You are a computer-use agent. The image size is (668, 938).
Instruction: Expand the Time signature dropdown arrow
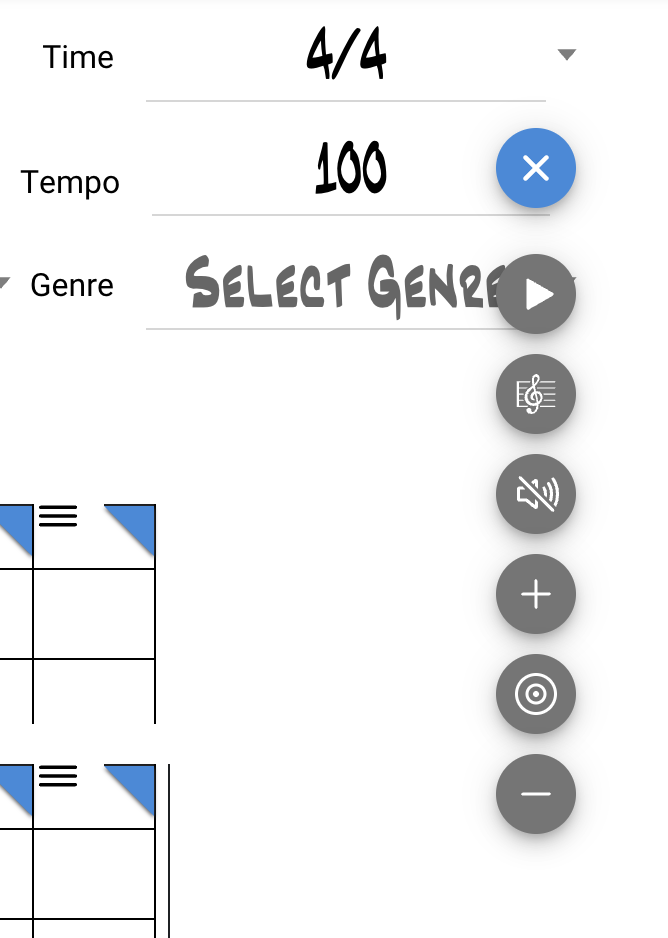(567, 55)
